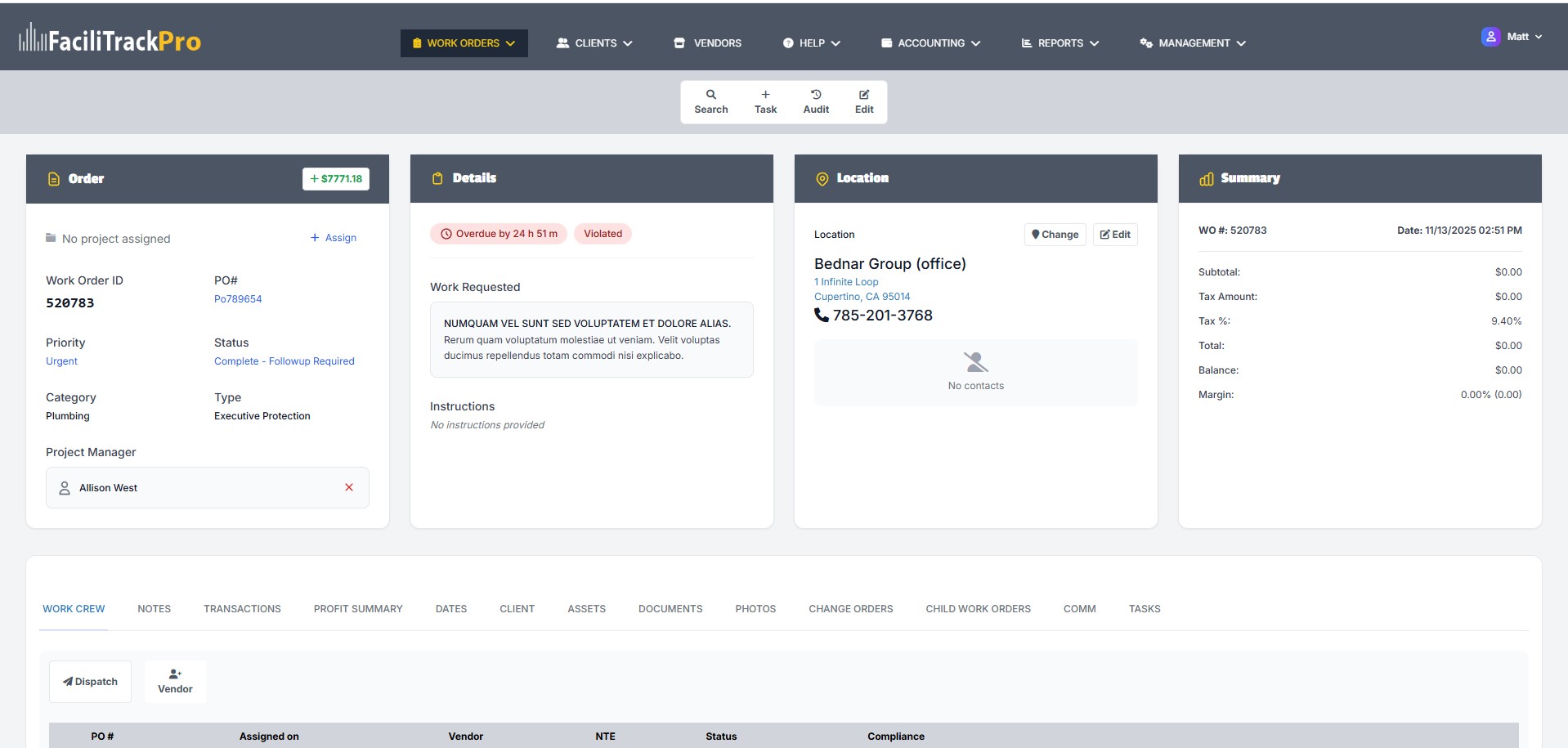Viewport: 1568px width, 748px height.
Task: Open the ACCOUNTING dropdown
Action: [x=930, y=43]
